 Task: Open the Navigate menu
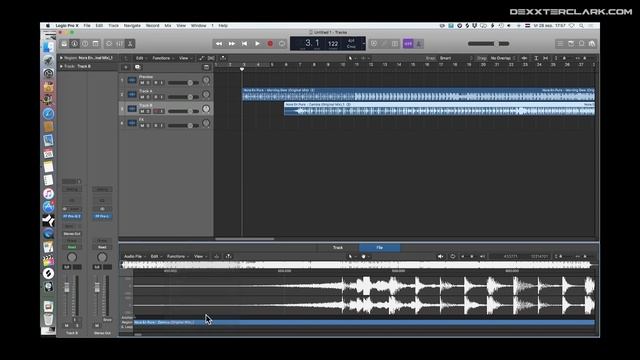(x=132, y=25)
